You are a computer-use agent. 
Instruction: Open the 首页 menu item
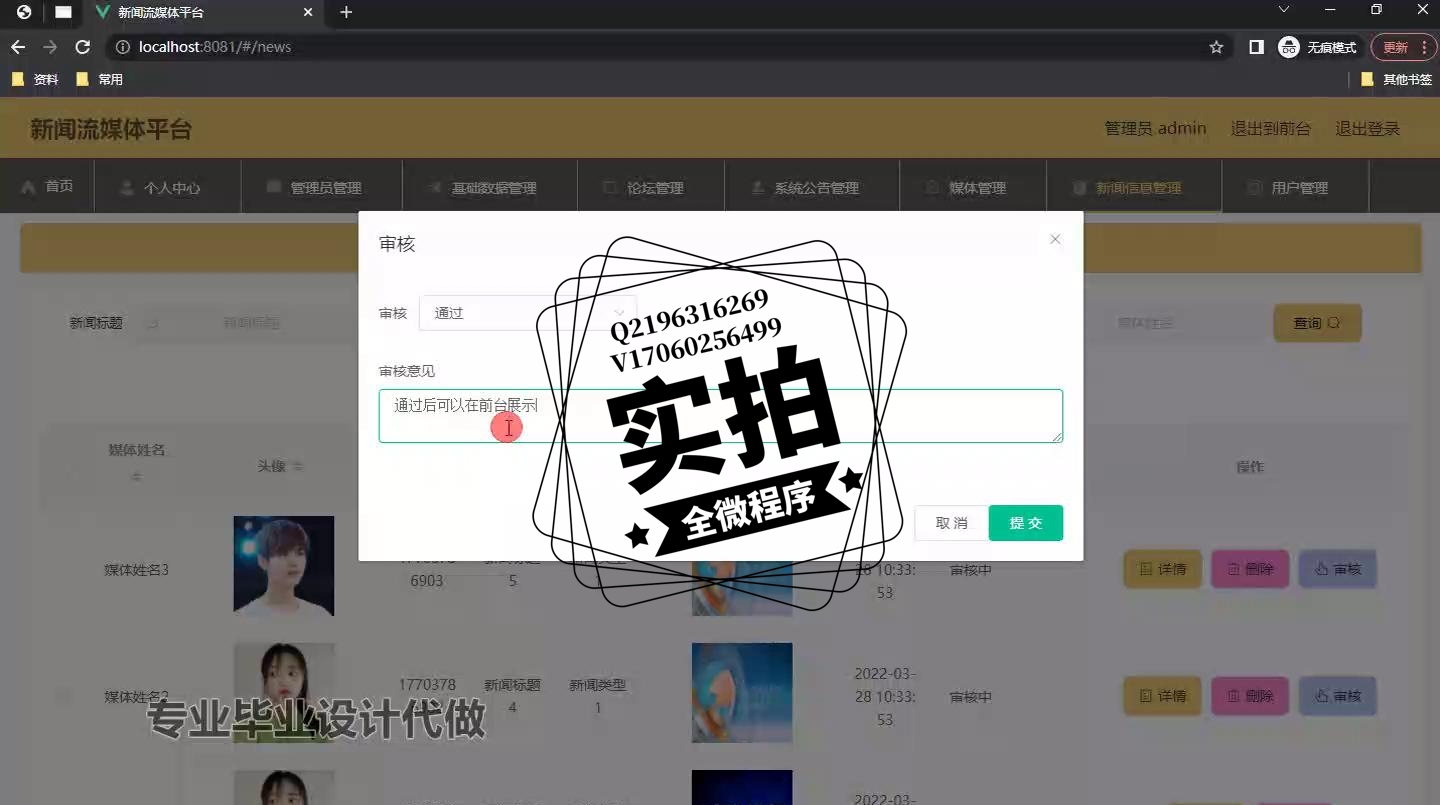coord(47,186)
